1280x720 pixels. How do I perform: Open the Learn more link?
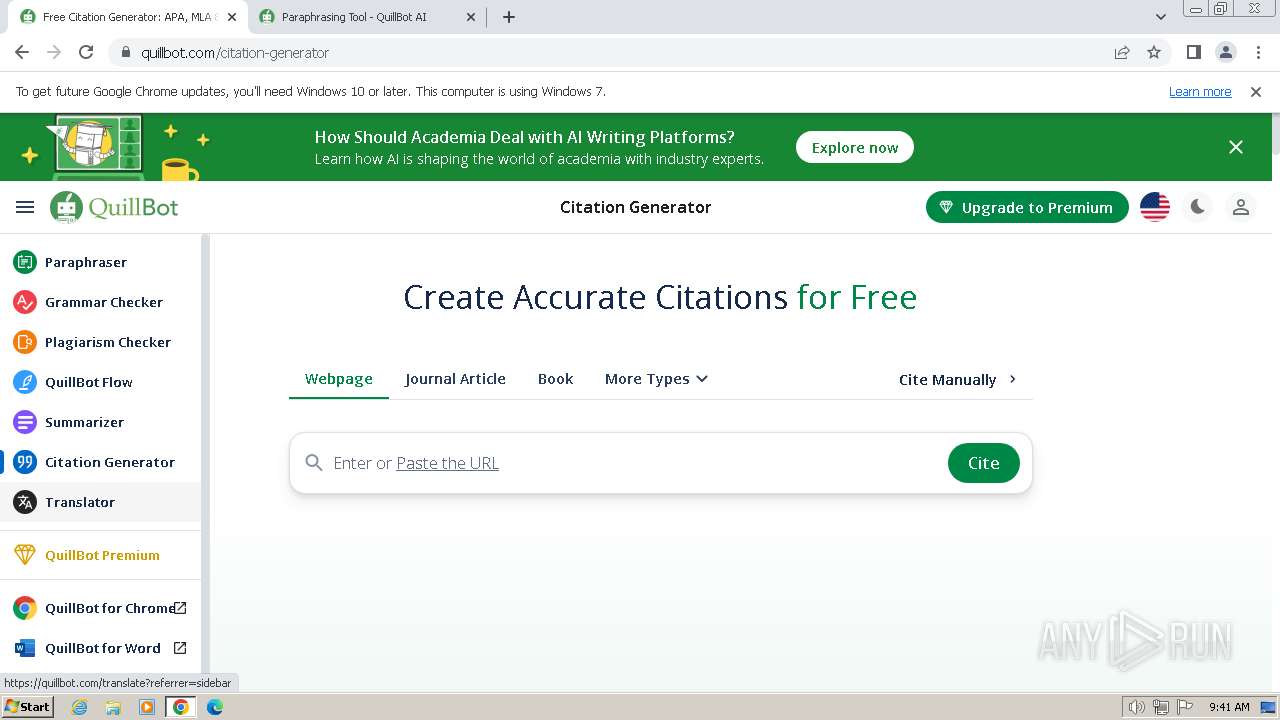pos(1200,91)
